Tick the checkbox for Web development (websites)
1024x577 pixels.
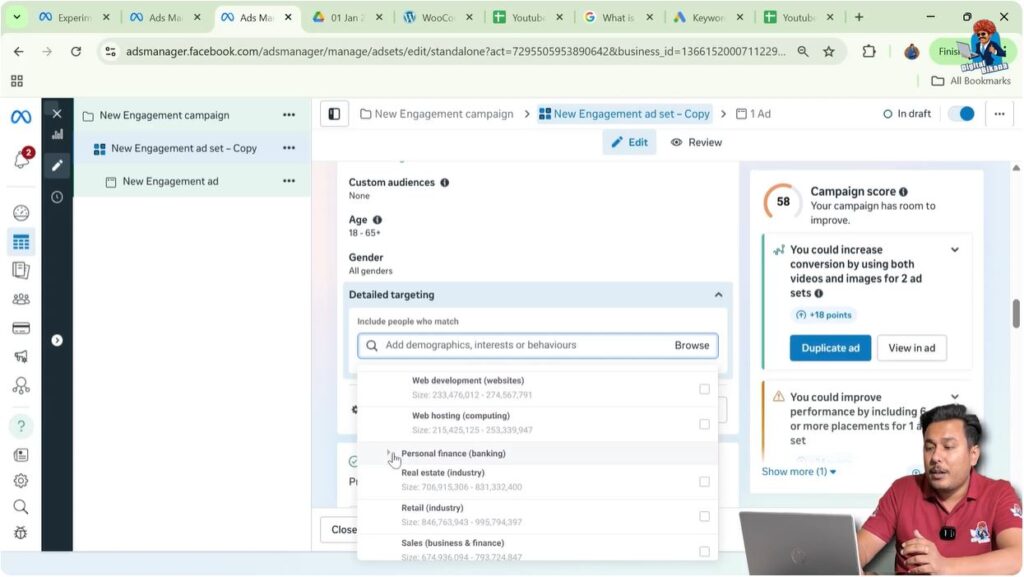click(704, 389)
